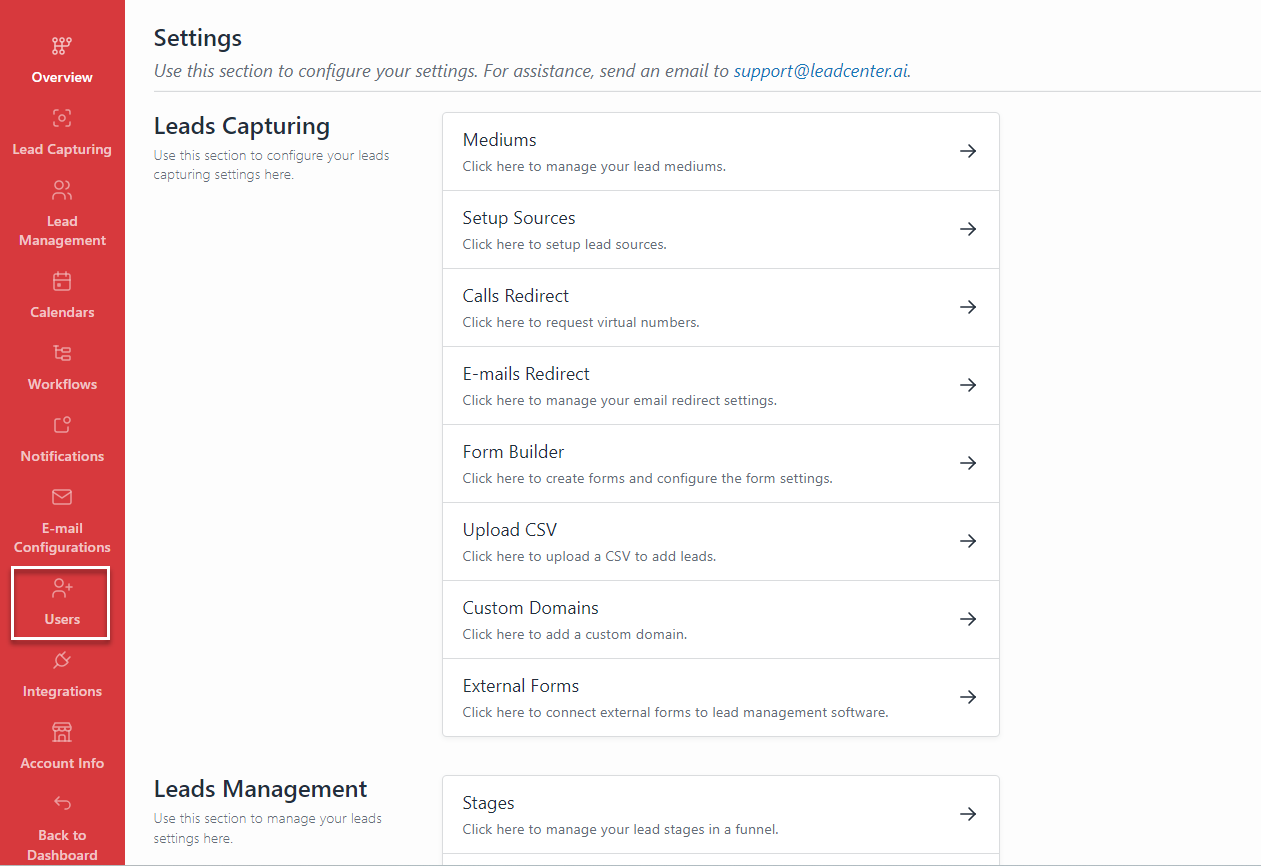The image size is (1261, 866).
Task: Click the Lead Capturing scan icon
Action: pos(62,118)
